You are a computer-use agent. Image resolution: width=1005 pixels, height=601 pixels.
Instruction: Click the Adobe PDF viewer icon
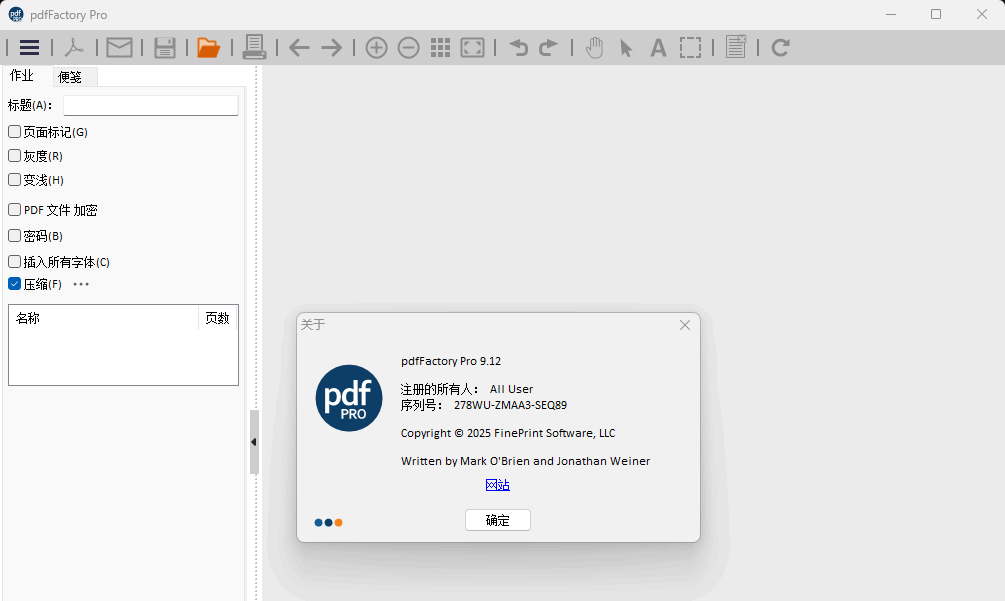(x=75, y=48)
